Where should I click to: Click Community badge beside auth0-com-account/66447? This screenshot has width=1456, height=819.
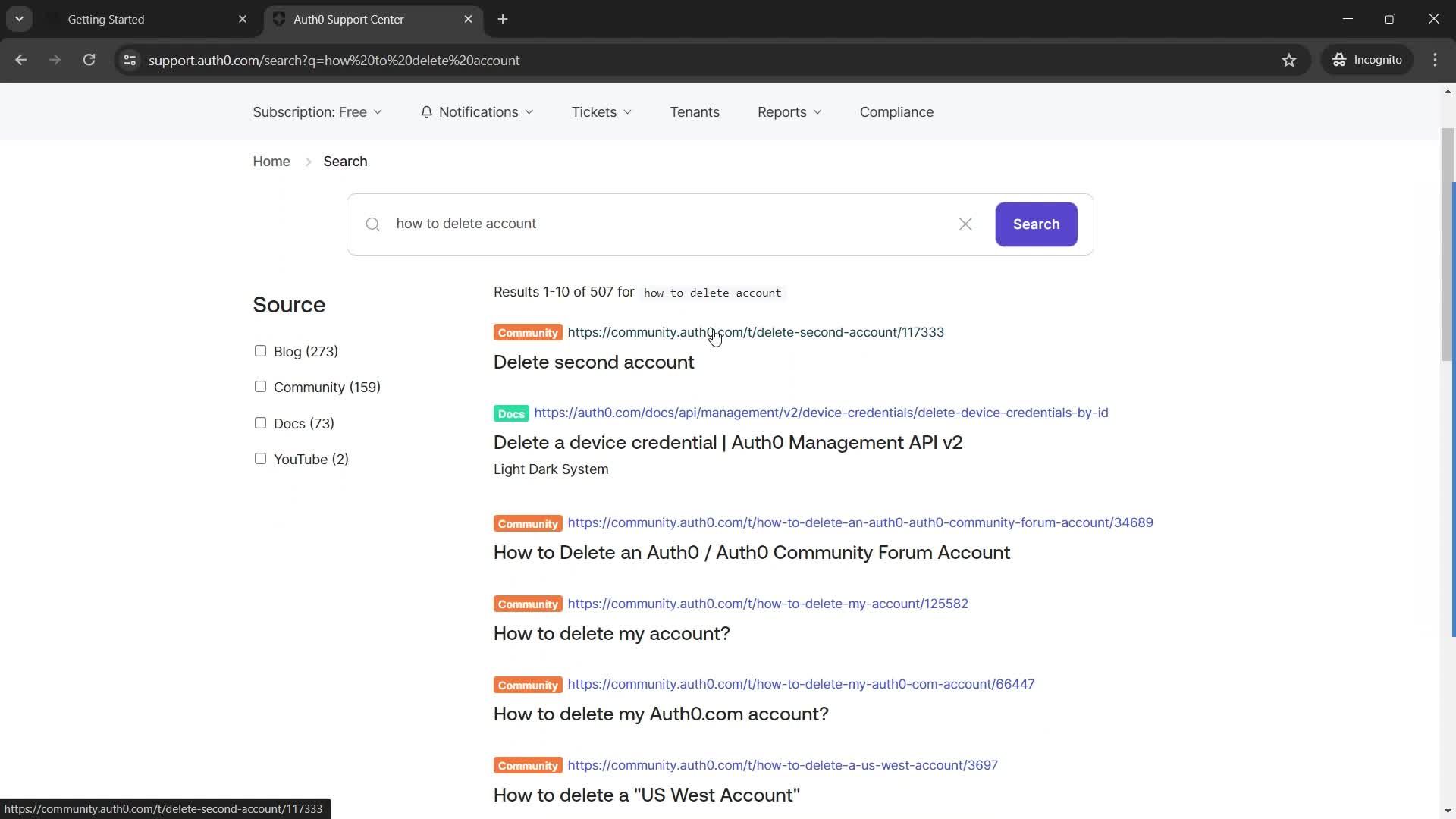(528, 685)
